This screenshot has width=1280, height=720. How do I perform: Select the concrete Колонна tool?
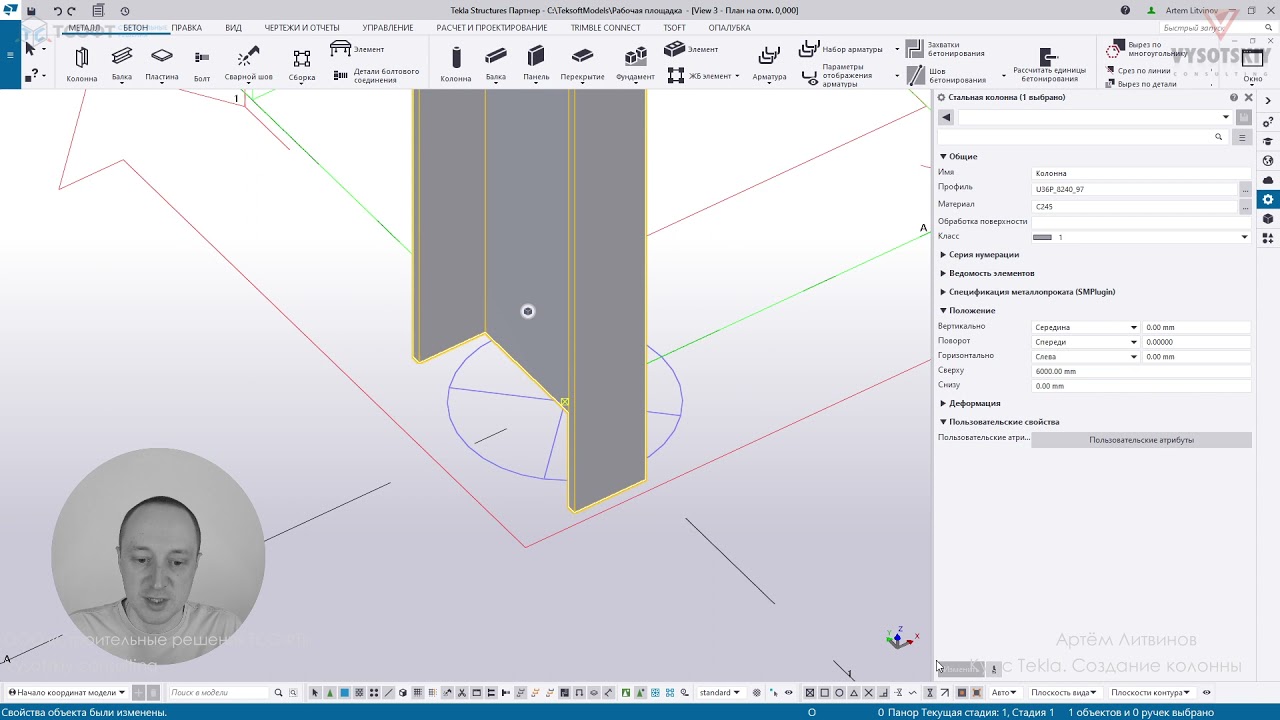pos(456,64)
